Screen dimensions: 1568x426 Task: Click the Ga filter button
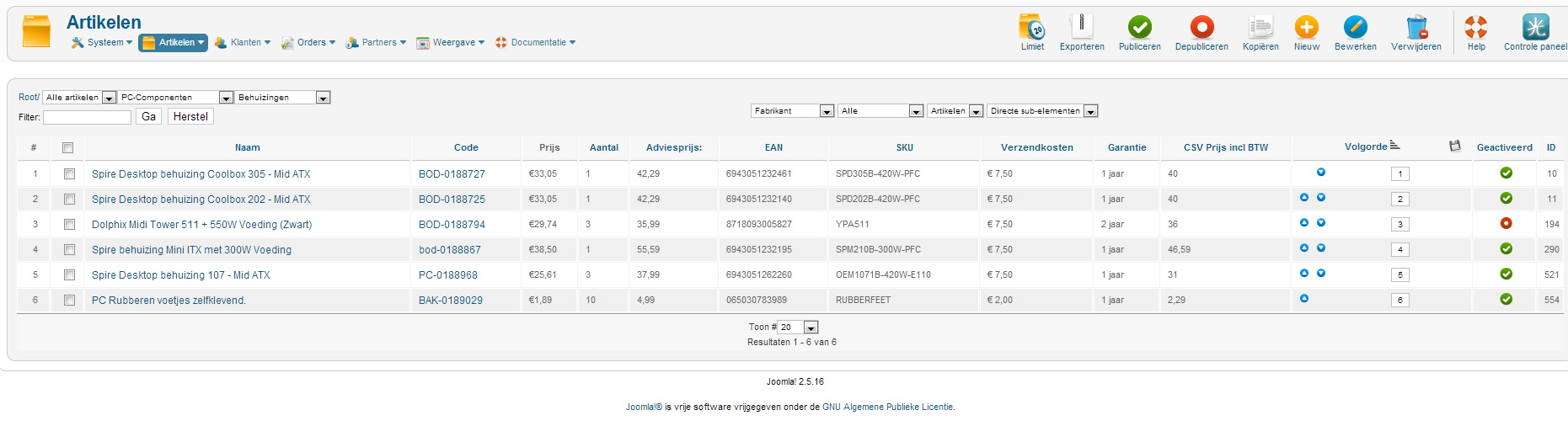[x=148, y=117]
